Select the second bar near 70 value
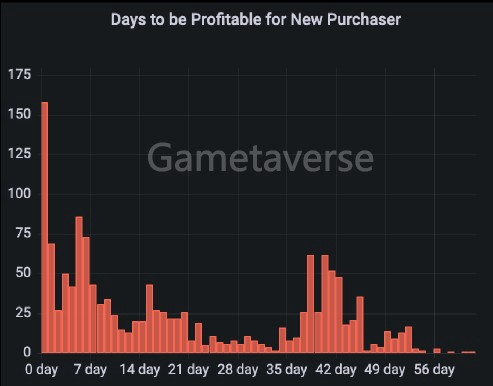This screenshot has height=386, width=493. (52, 298)
